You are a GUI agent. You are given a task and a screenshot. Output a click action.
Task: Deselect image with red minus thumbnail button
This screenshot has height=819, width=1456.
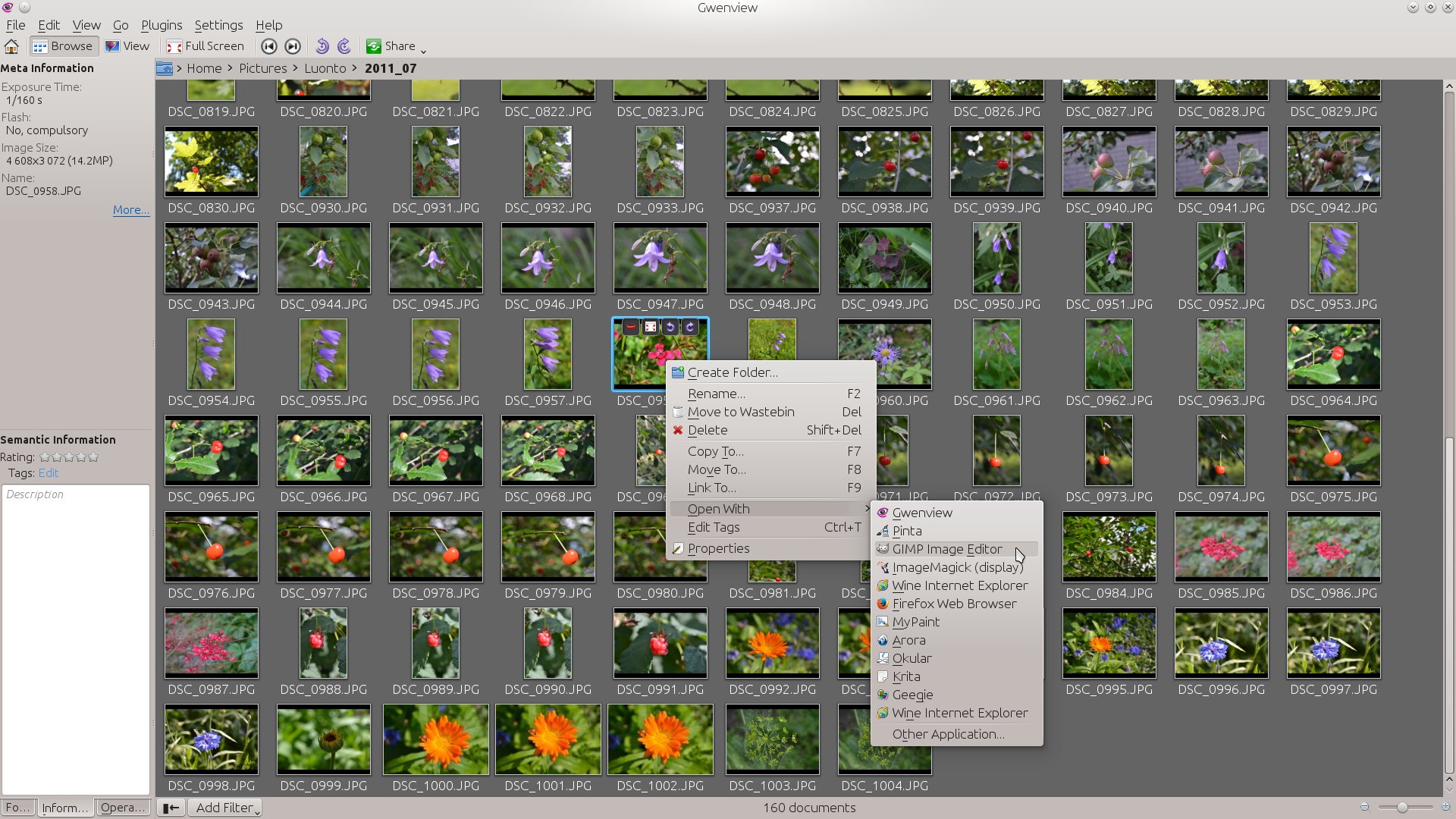click(x=630, y=327)
